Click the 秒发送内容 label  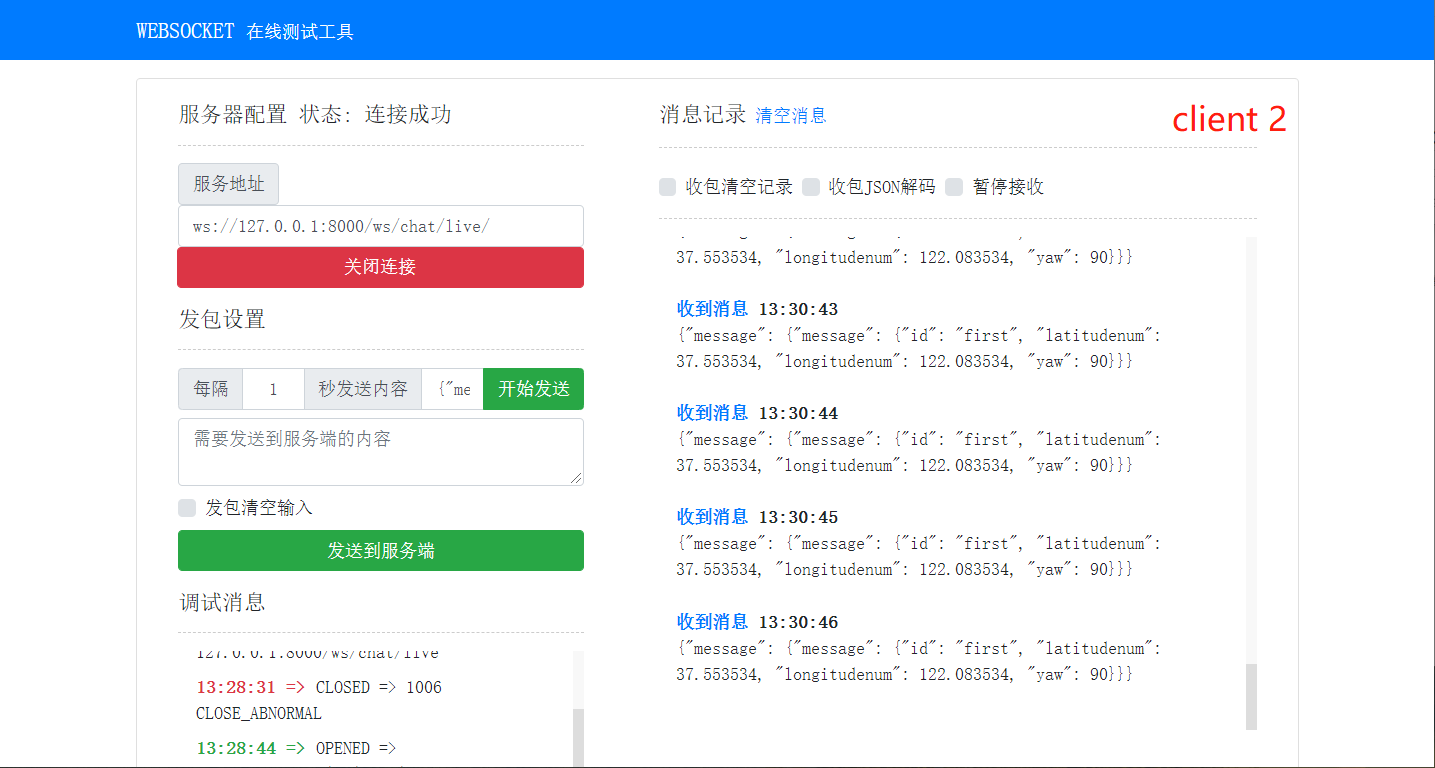[x=363, y=389]
